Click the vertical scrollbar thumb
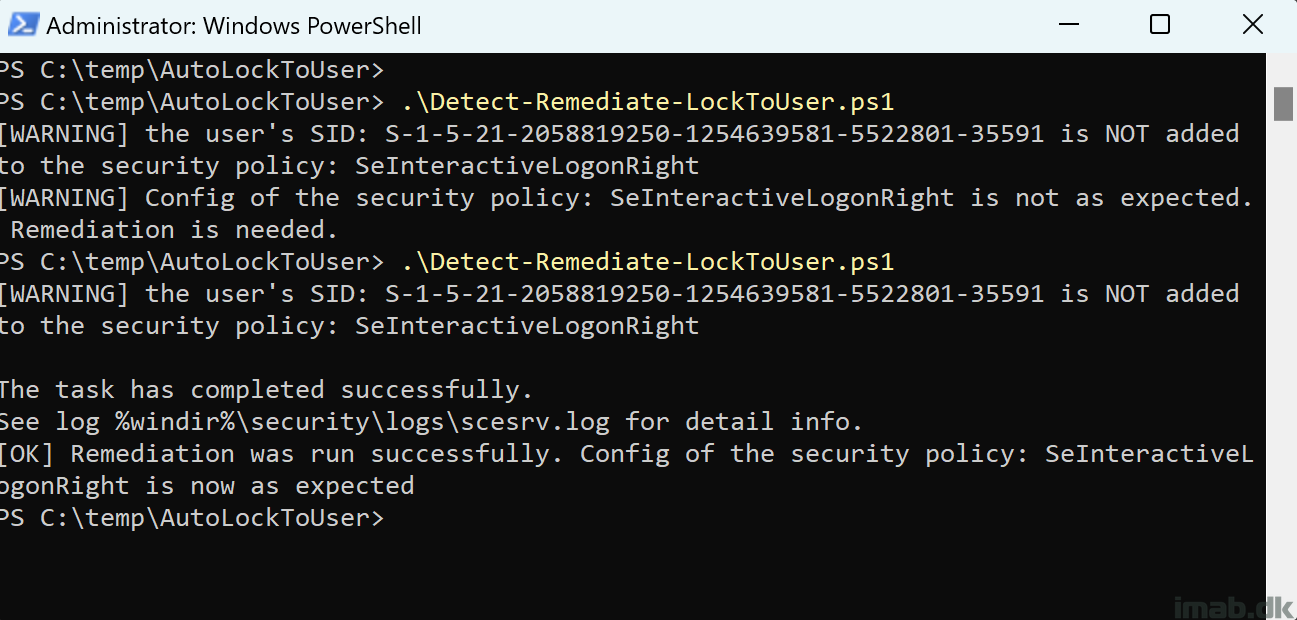Viewport: 1297px width, 620px height. click(x=1282, y=104)
